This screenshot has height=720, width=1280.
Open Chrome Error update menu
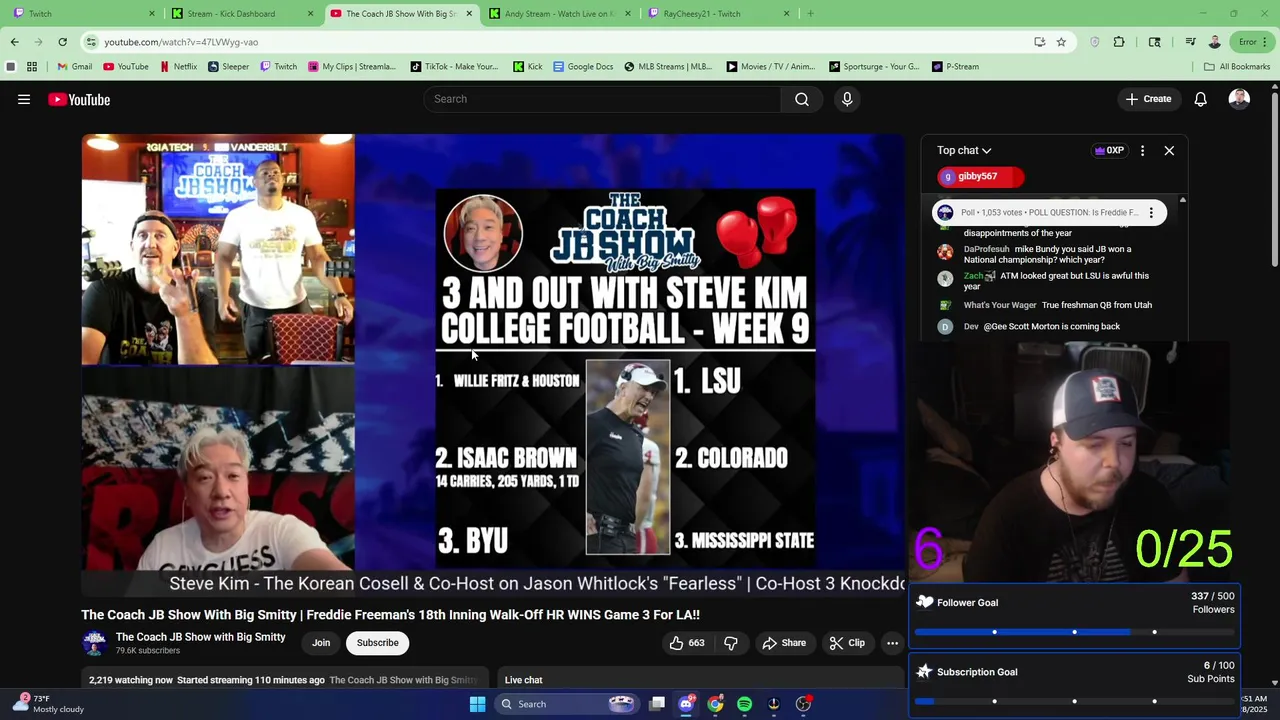[x=1254, y=42]
